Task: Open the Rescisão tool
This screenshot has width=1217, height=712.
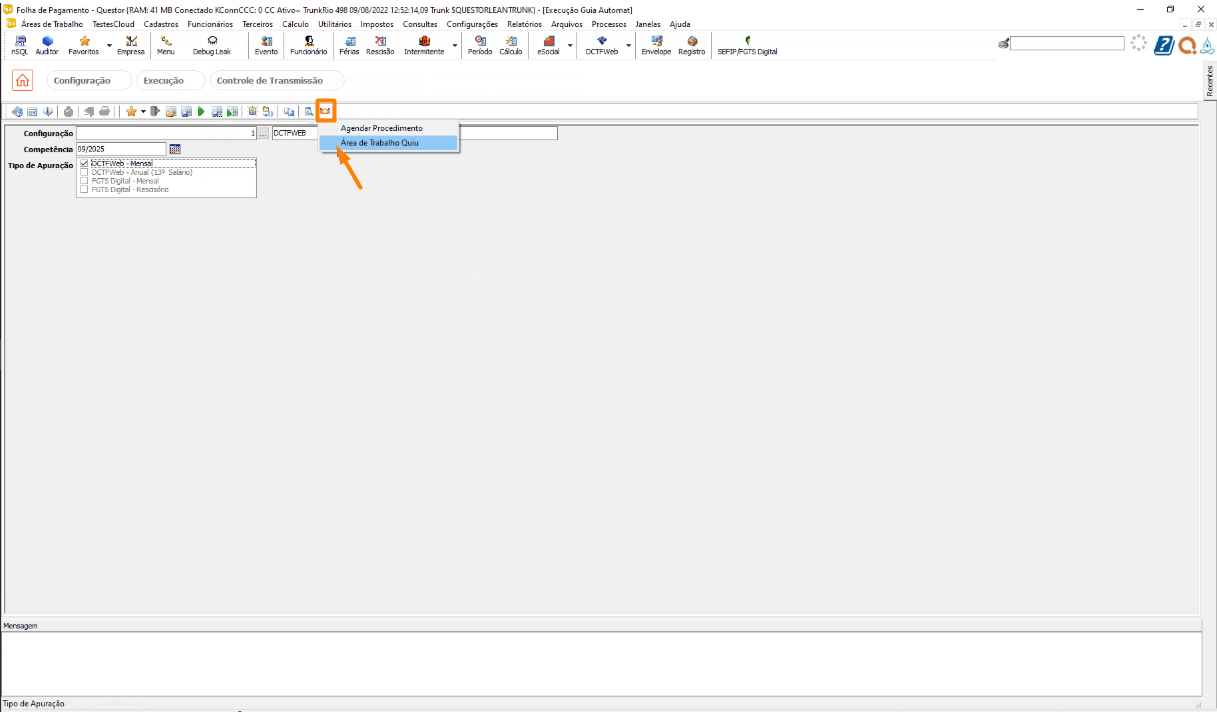Action: click(380, 45)
